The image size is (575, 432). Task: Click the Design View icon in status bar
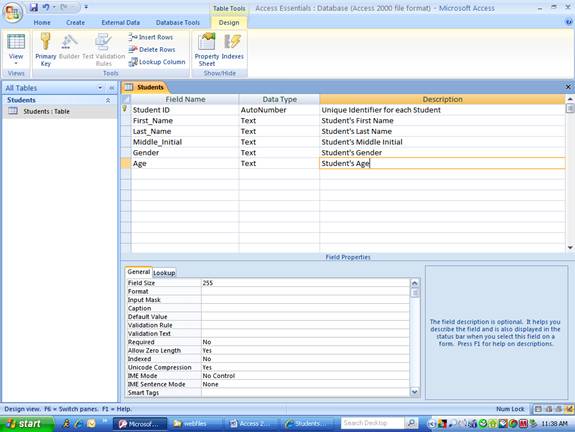569,409
